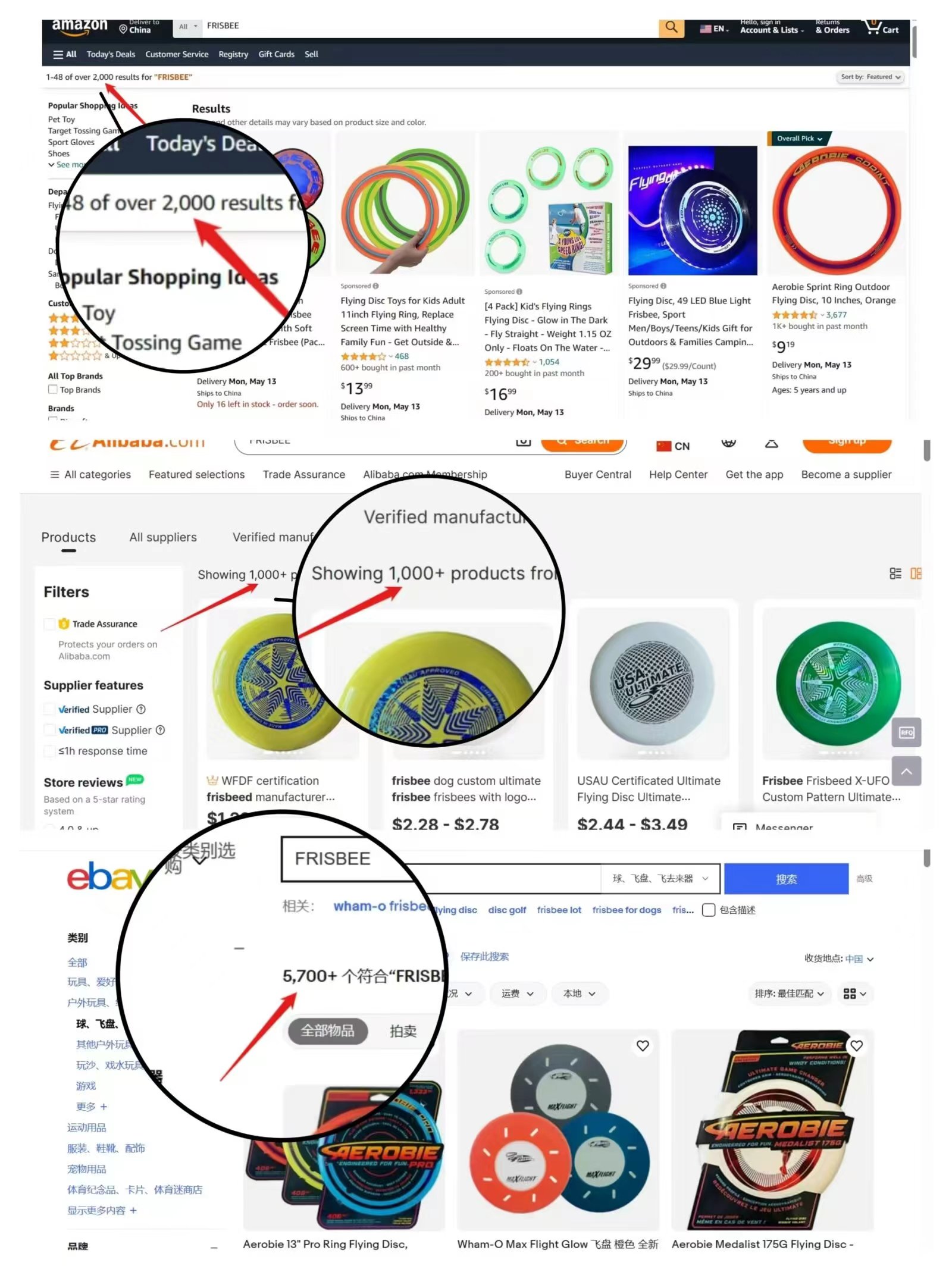Open the Amazon cart icon
The image size is (952, 1269).
[881, 27]
